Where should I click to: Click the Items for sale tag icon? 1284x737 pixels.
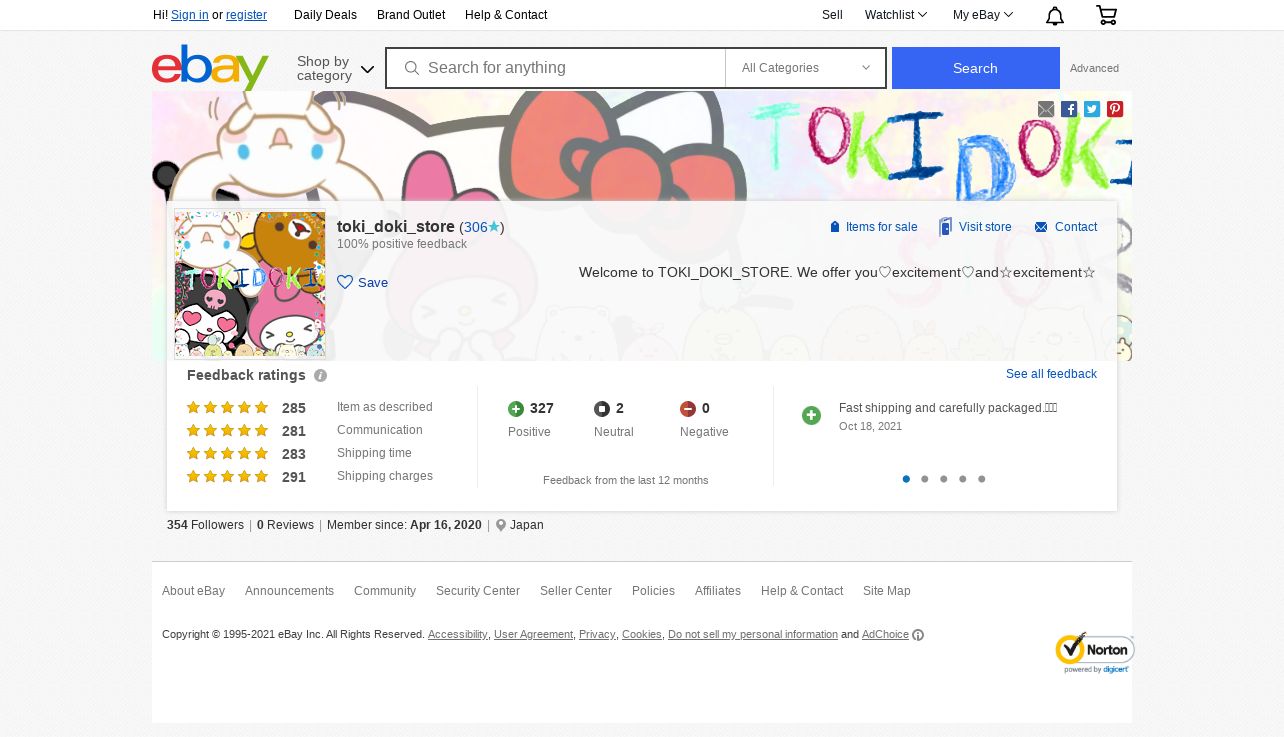tap(835, 227)
